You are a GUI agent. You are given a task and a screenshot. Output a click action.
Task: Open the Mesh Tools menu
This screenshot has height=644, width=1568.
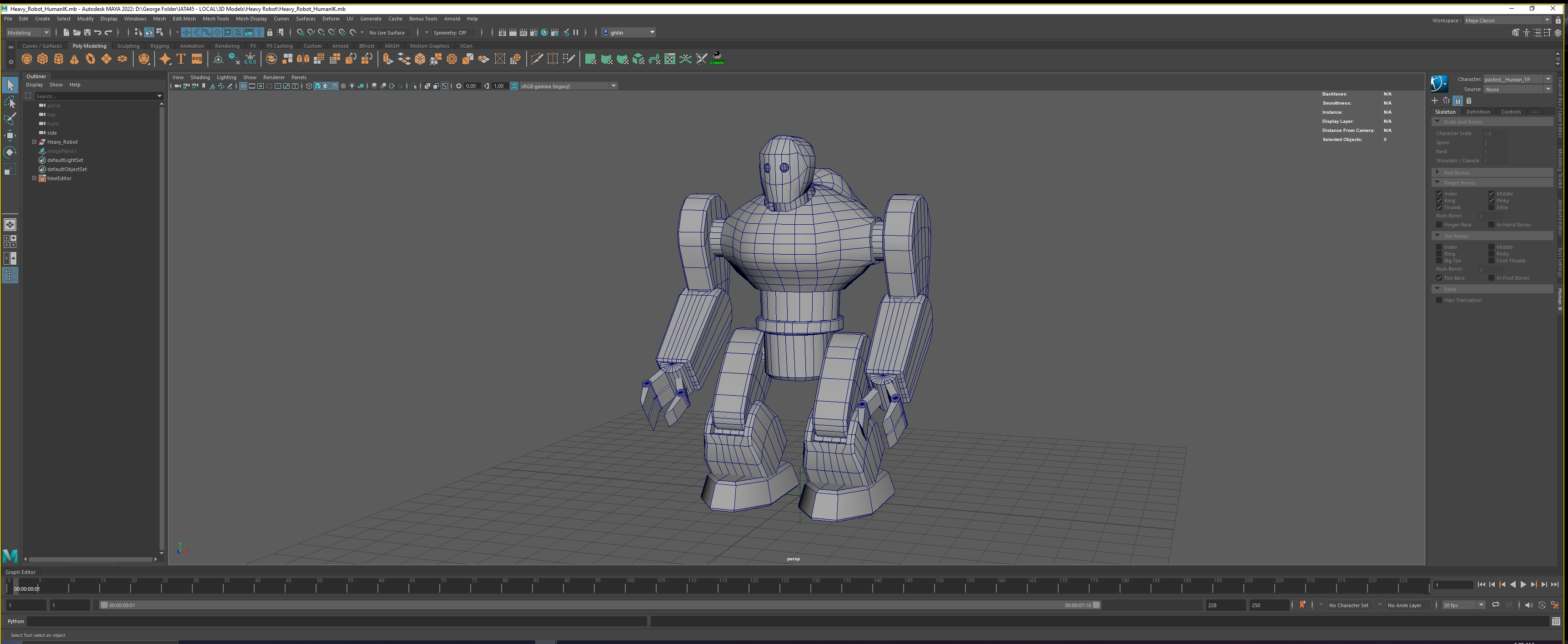pos(216,19)
